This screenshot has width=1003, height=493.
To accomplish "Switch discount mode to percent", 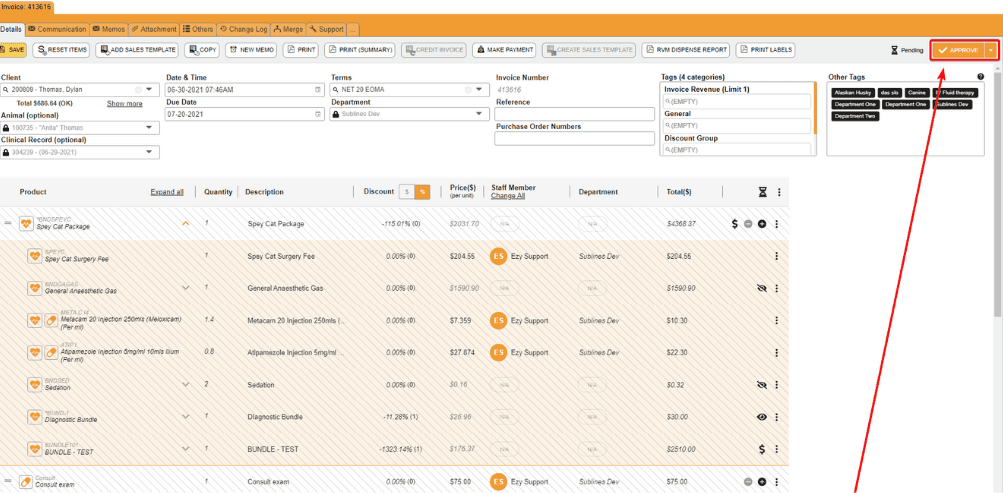I will pos(422,192).
